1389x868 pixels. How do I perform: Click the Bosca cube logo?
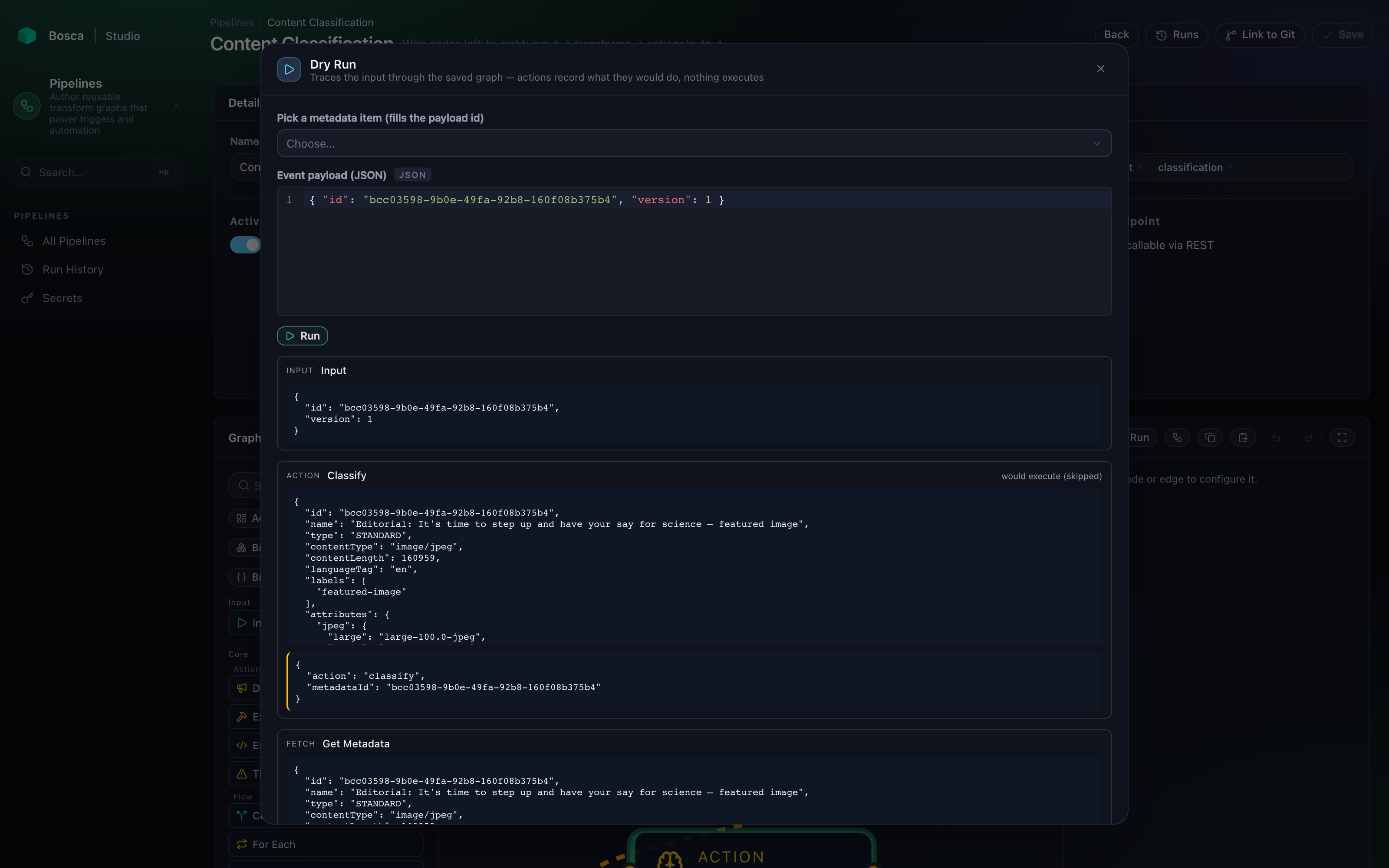click(27, 36)
